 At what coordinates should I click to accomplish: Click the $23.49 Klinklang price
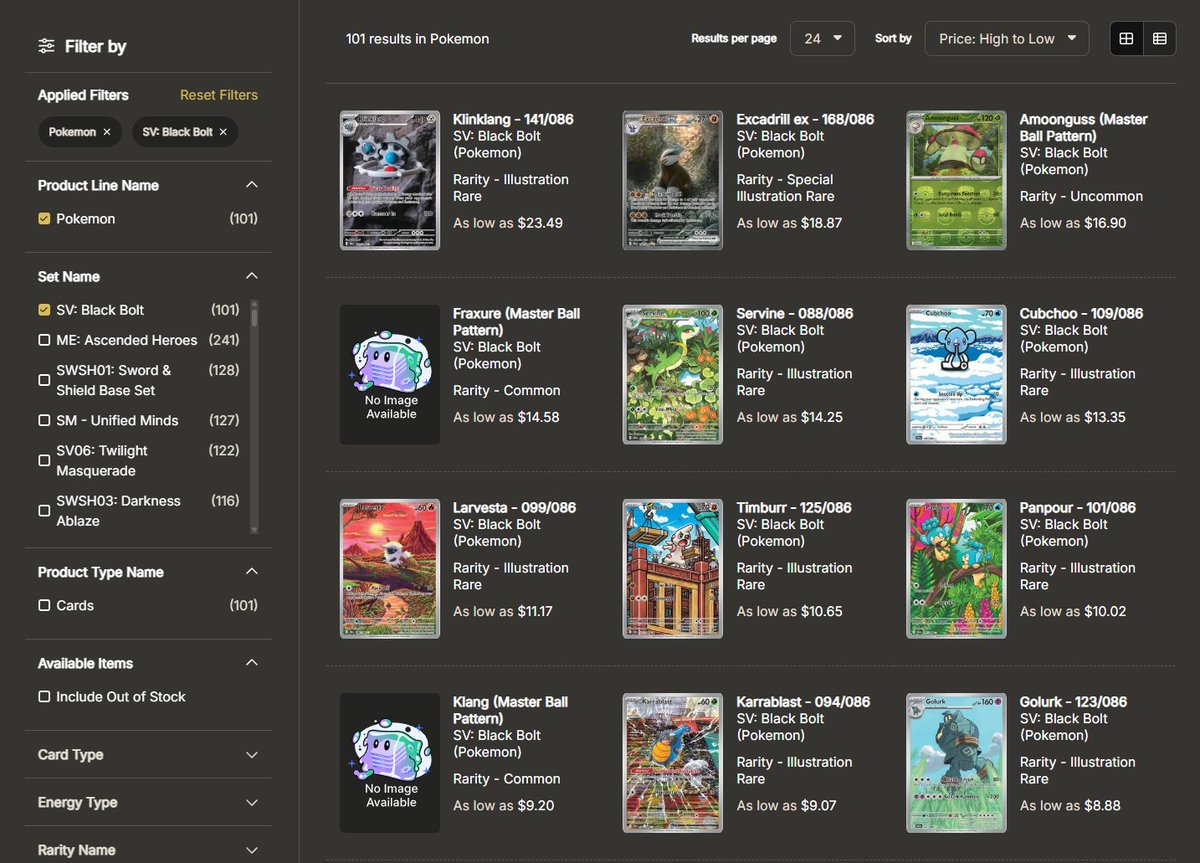540,223
